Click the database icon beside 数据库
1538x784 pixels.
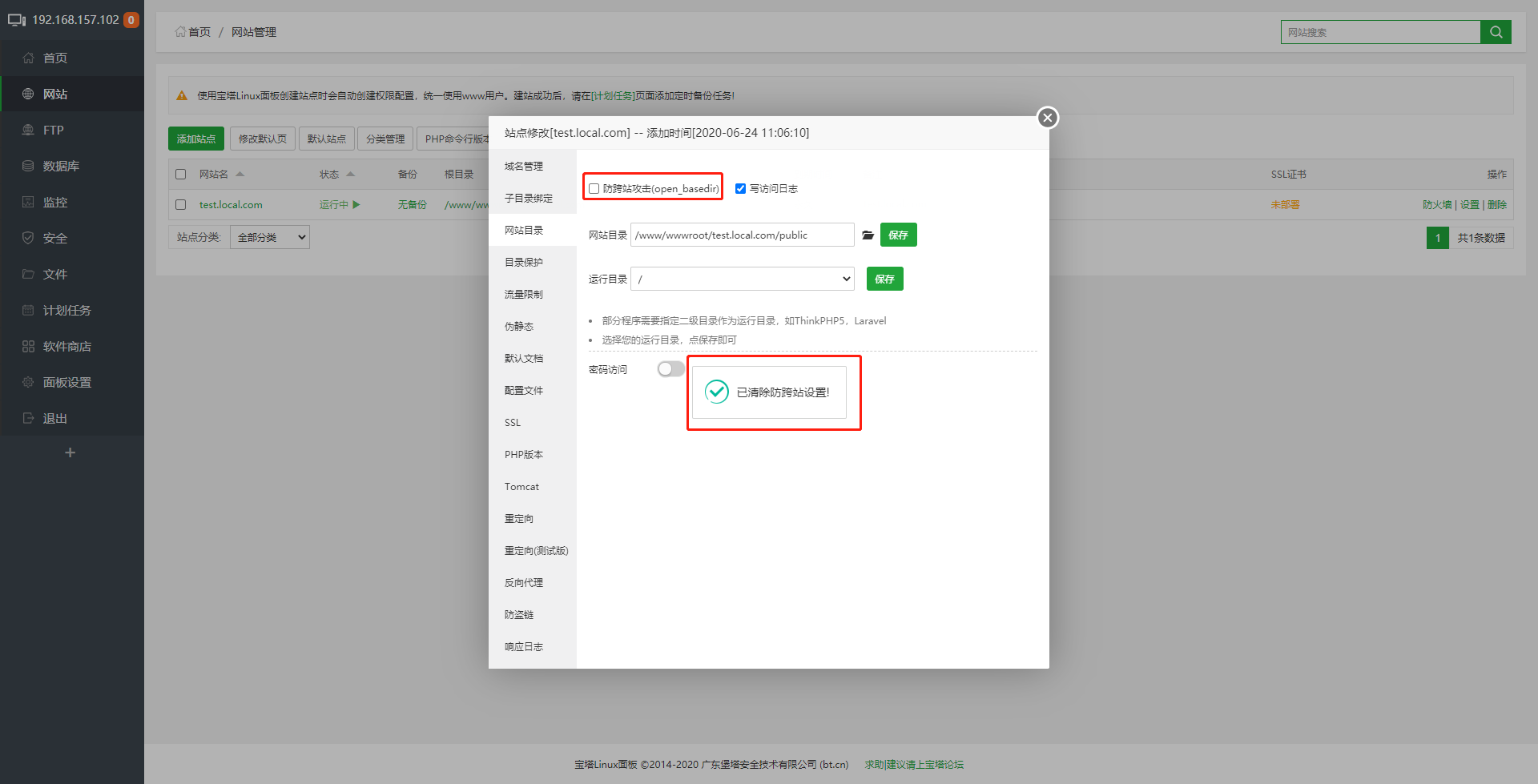pos(28,166)
